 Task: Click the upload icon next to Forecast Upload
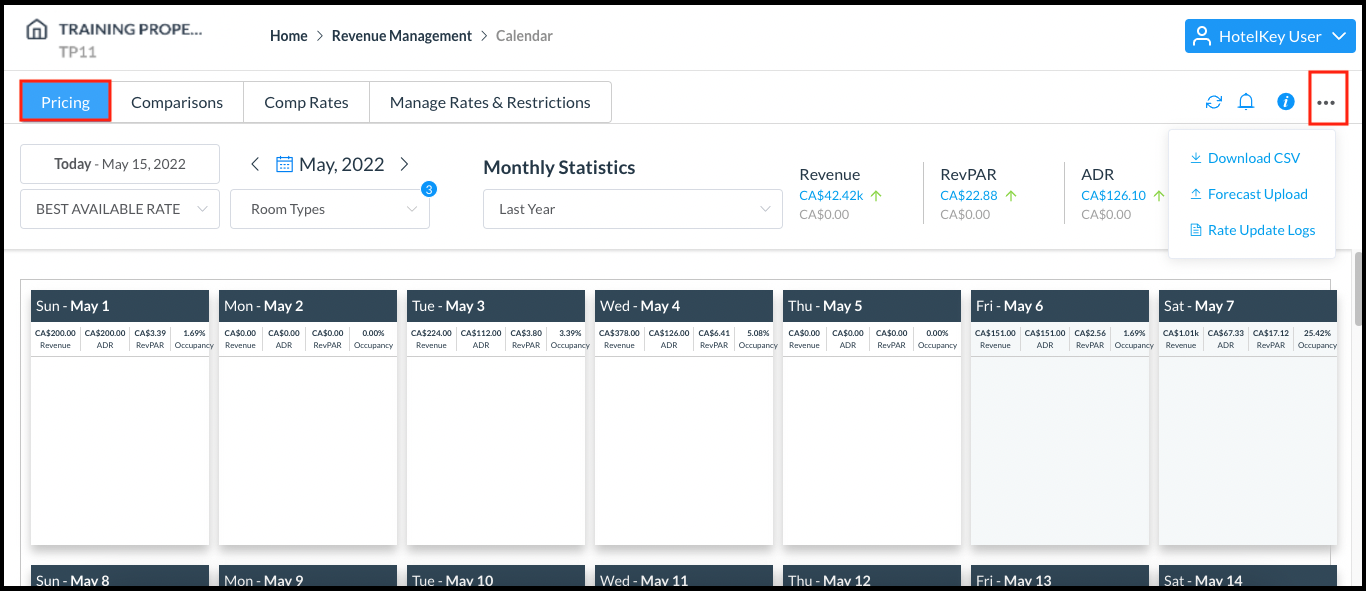pos(1196,193)
